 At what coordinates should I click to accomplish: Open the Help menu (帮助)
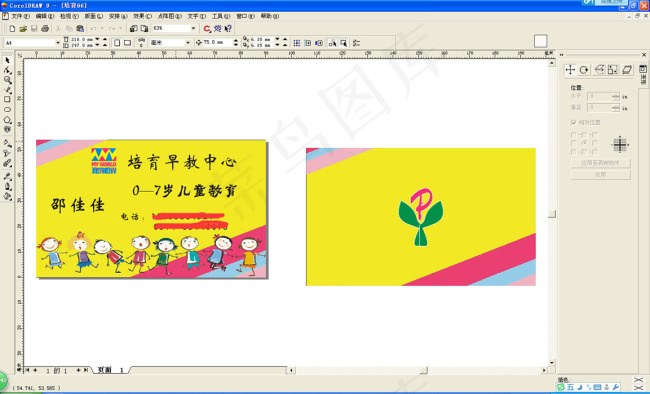269,16
